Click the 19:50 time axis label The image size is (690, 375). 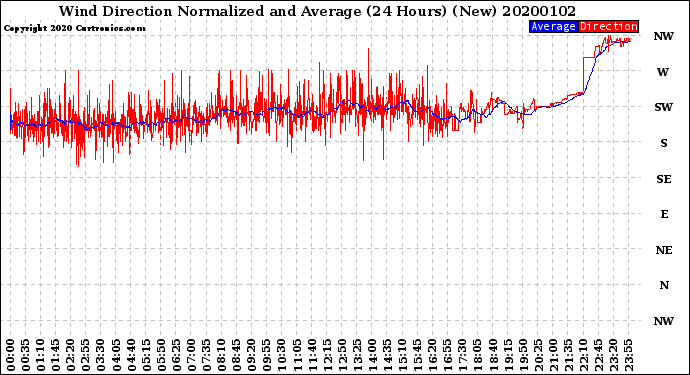coord(523,355)
